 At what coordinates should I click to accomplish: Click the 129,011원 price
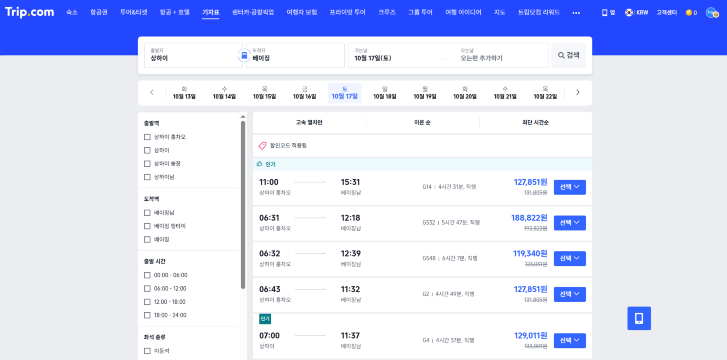[x=530, y=336]
